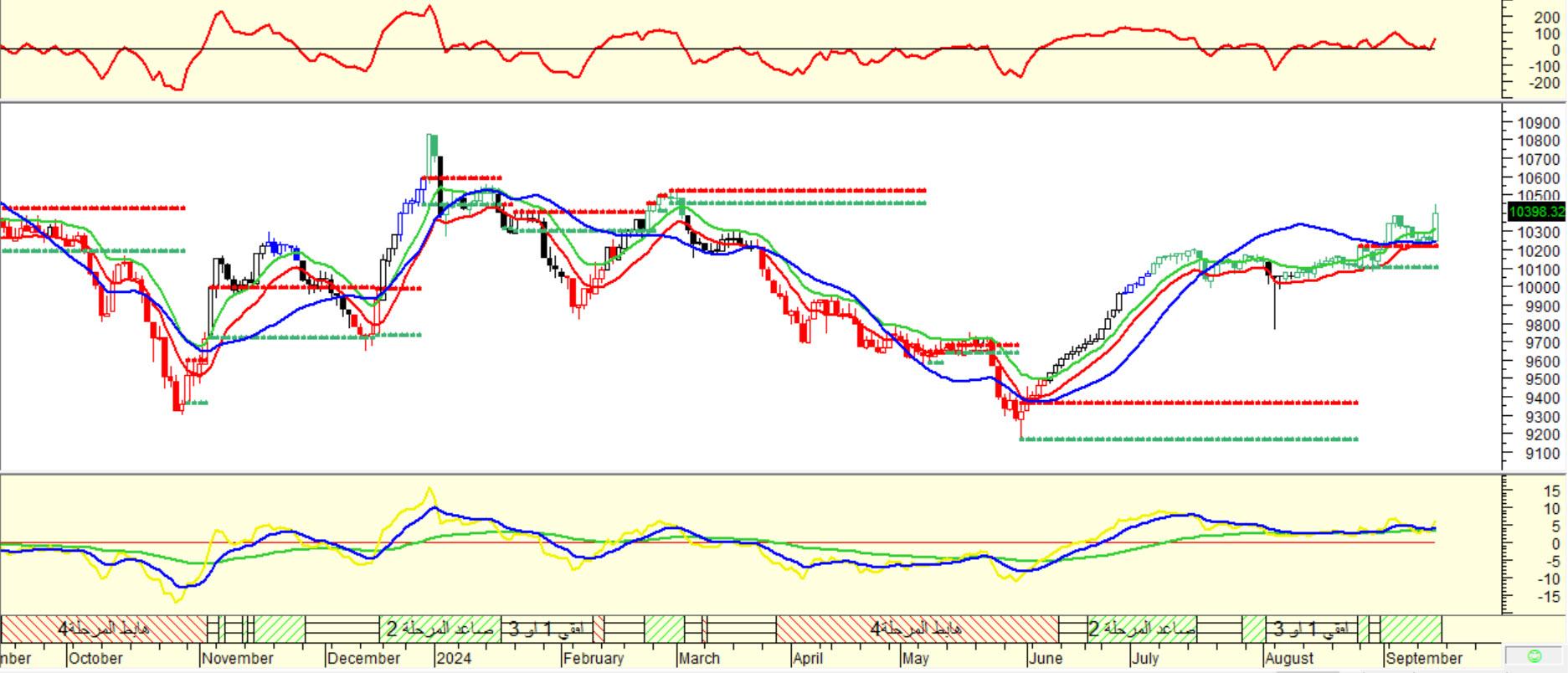1568x673 pixels.
Task: Click the 10000 price axis value
Action: coord(1537,288)
